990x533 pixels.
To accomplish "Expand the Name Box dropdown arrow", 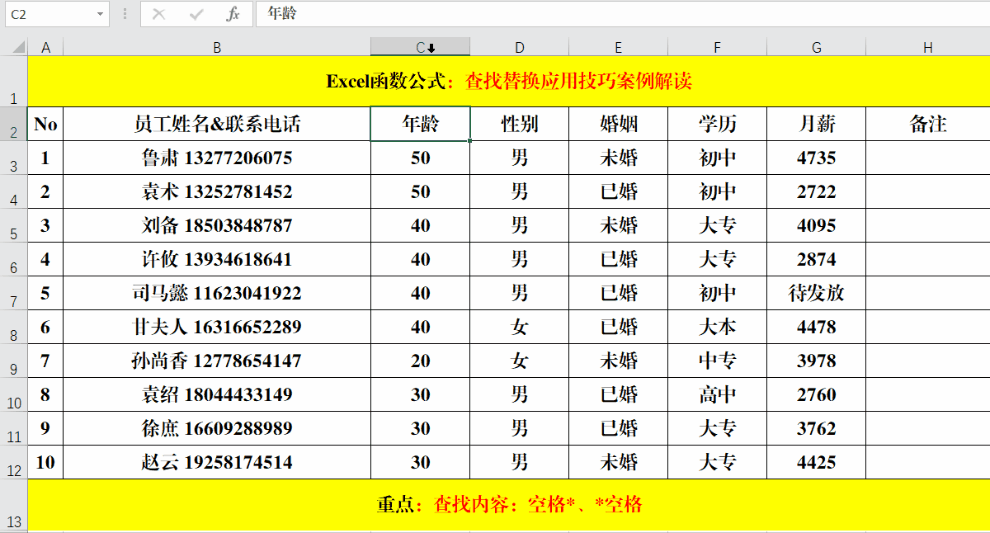I will [x=100, y=14].
